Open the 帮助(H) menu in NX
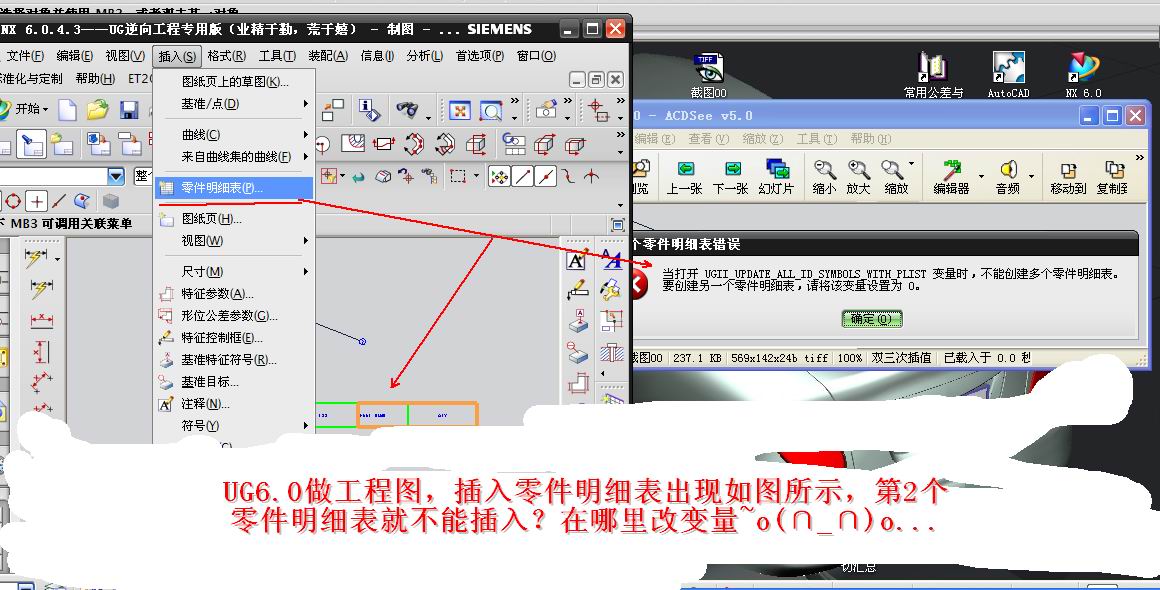Image resolution: width=1160 pixels, height=590 pixels. coord(95,78)
